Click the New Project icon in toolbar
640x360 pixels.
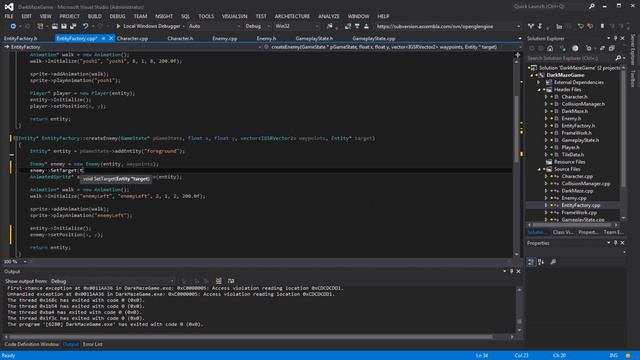(40, 26)
